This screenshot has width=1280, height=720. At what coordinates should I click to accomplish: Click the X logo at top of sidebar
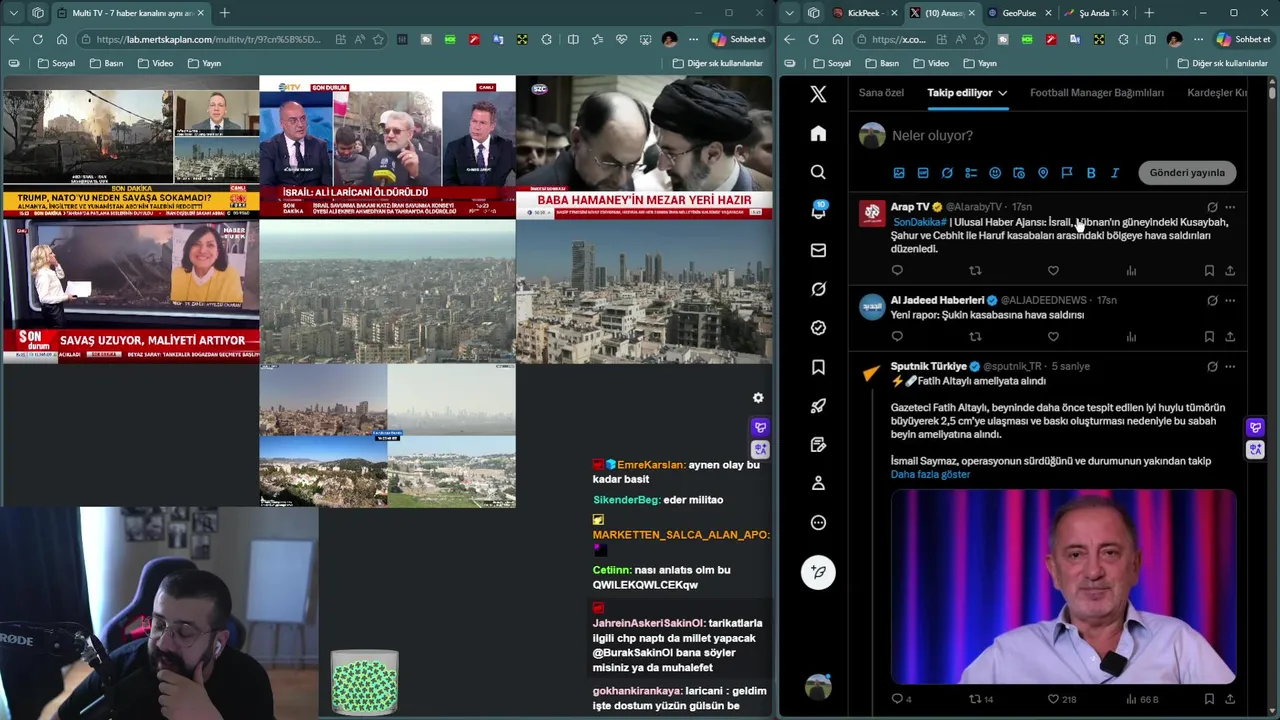[x=818, y=94]
